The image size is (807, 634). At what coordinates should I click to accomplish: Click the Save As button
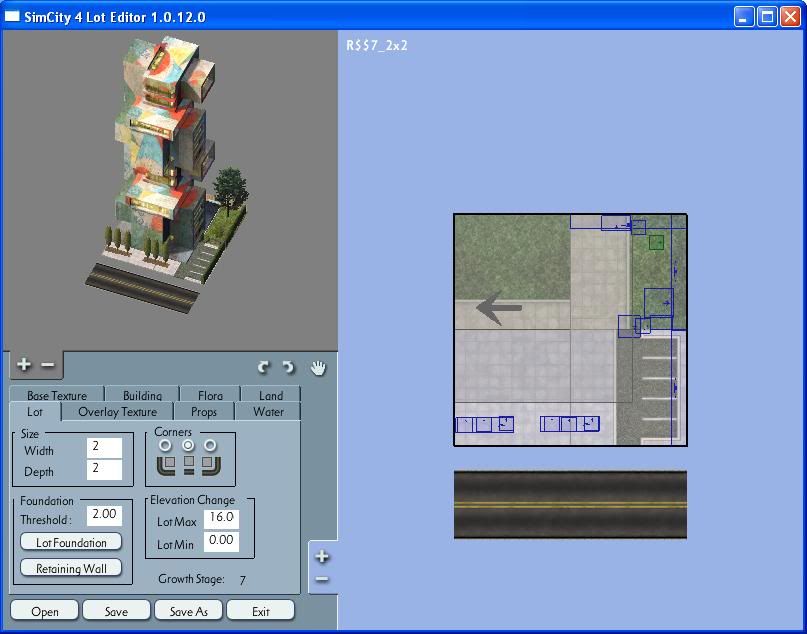pos(188,611)
